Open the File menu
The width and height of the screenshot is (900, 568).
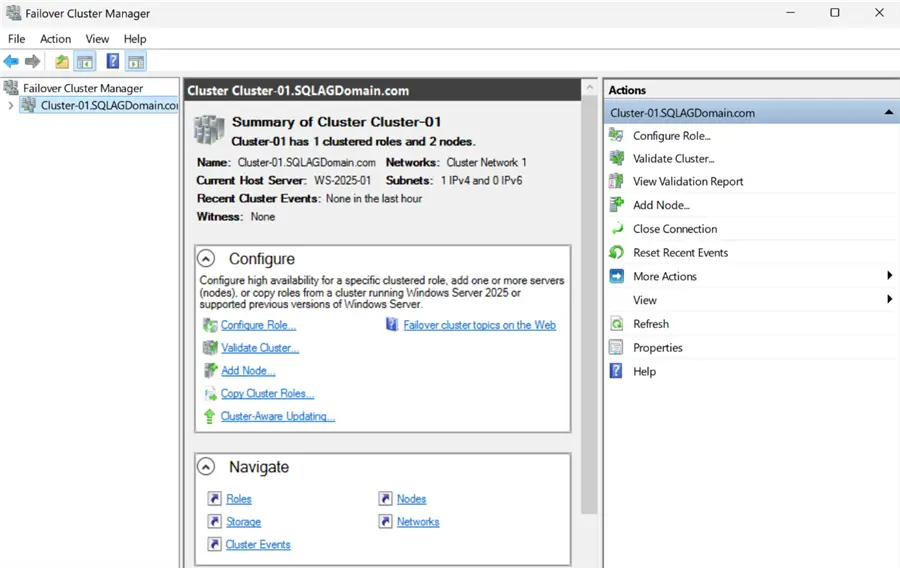click(x=16, y=39)
